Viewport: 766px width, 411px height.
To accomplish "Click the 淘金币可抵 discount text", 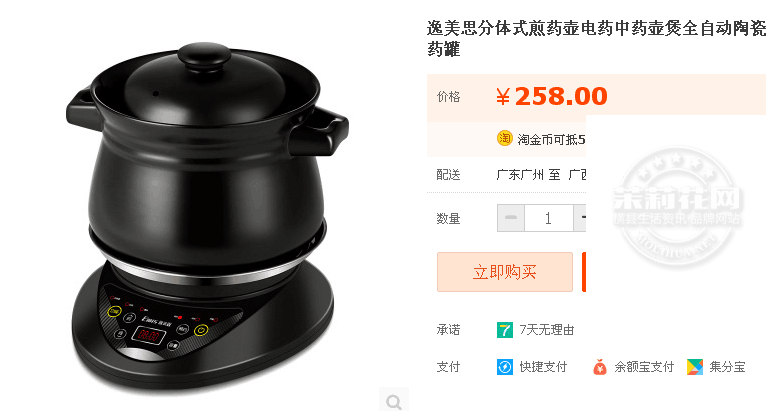I will pos(551,139).
